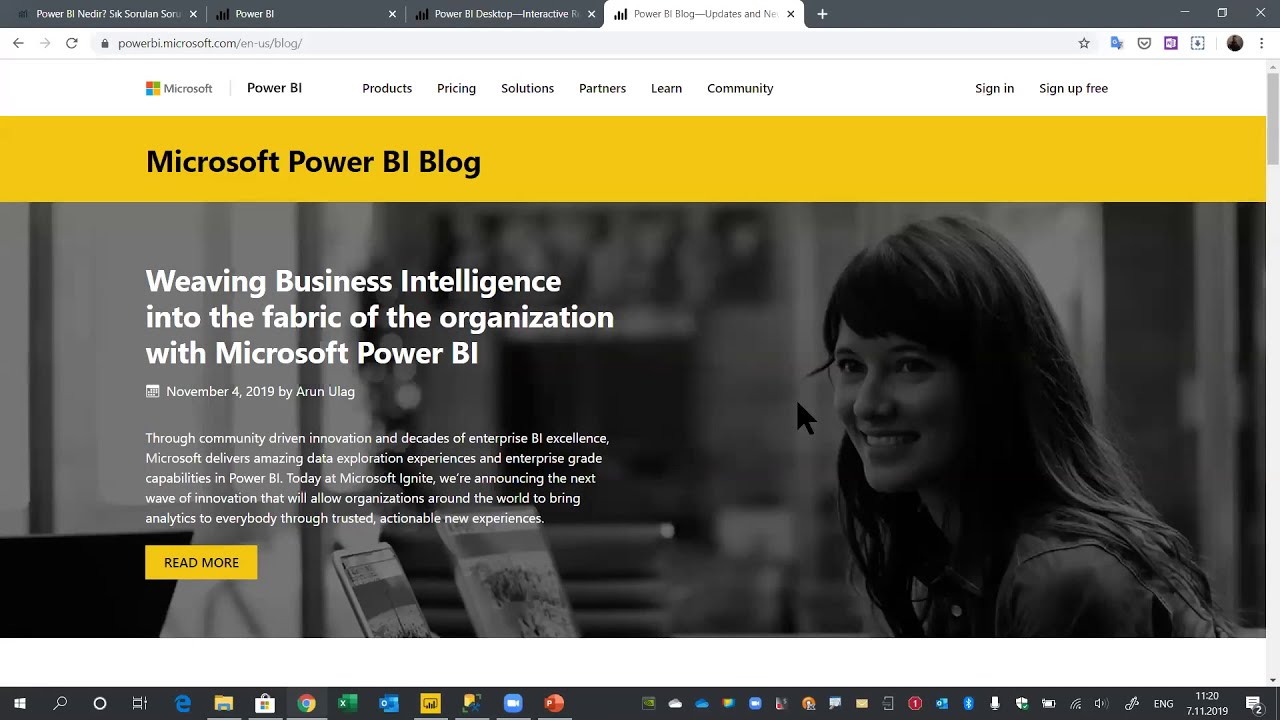
Task: Open a new browser tab
Action: pyautogui.click(x=822, y=14)
